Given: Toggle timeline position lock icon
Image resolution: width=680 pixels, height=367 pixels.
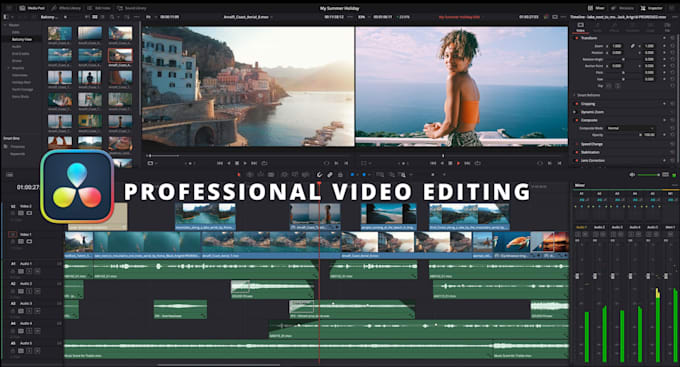Looking at the screenshot, I should tap(340, 175).
